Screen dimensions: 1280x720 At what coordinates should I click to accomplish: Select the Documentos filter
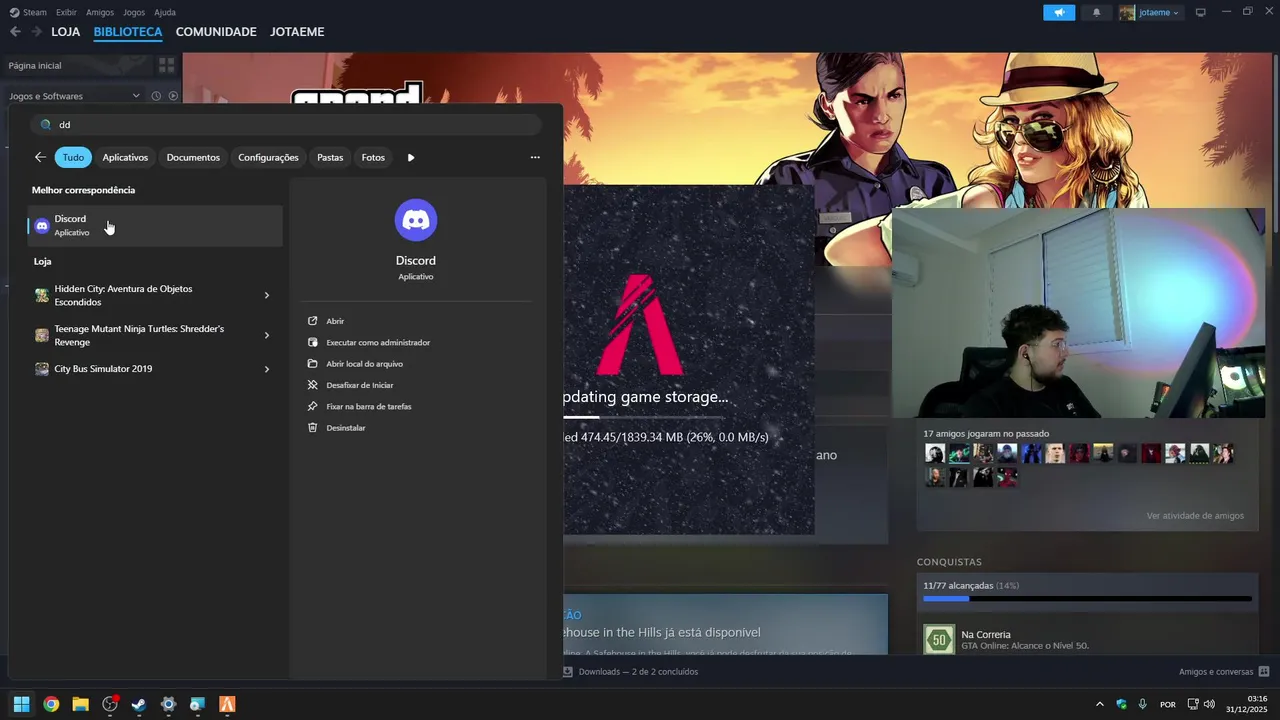tap(193, 157)
